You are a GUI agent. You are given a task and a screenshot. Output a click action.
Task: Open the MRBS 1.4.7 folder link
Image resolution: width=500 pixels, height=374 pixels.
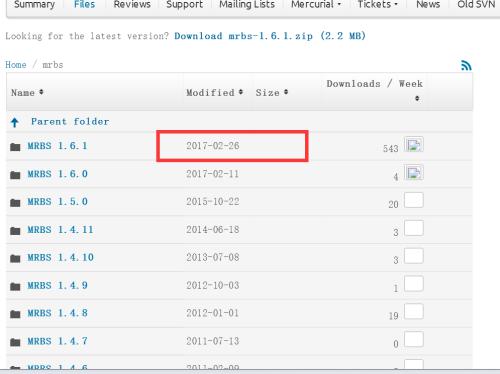click(x=57, y=341)
